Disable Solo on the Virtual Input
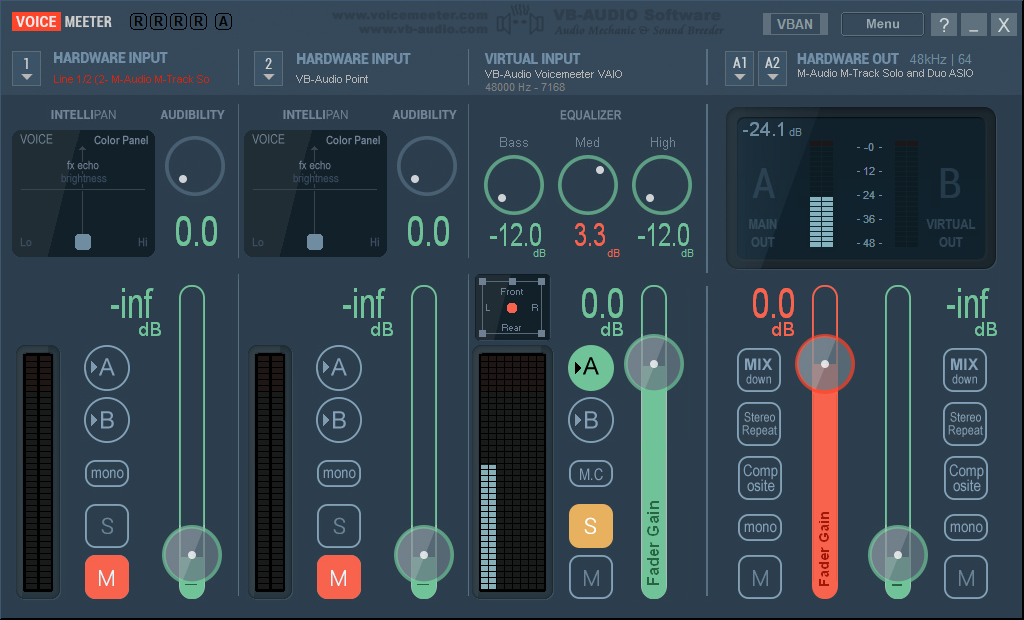The height and width of the screenshot is (620, 1024). [590, 526]
